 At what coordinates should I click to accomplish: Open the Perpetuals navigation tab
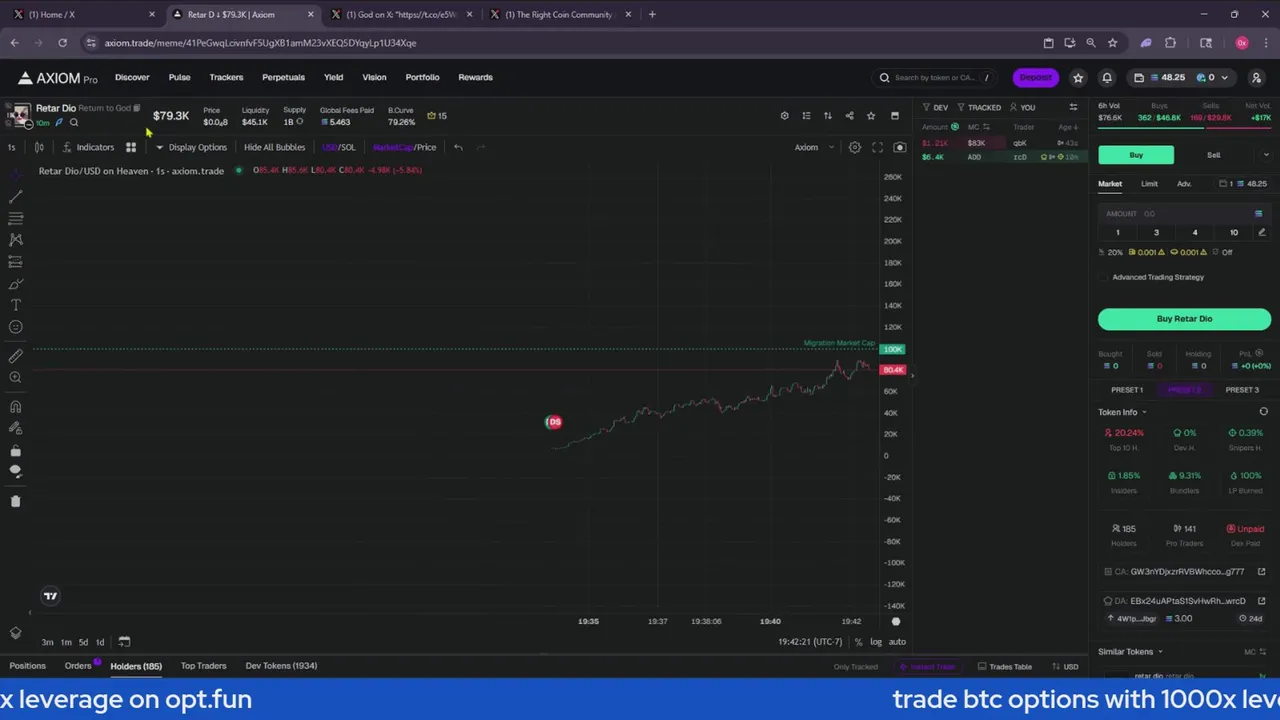pos(283,78)
